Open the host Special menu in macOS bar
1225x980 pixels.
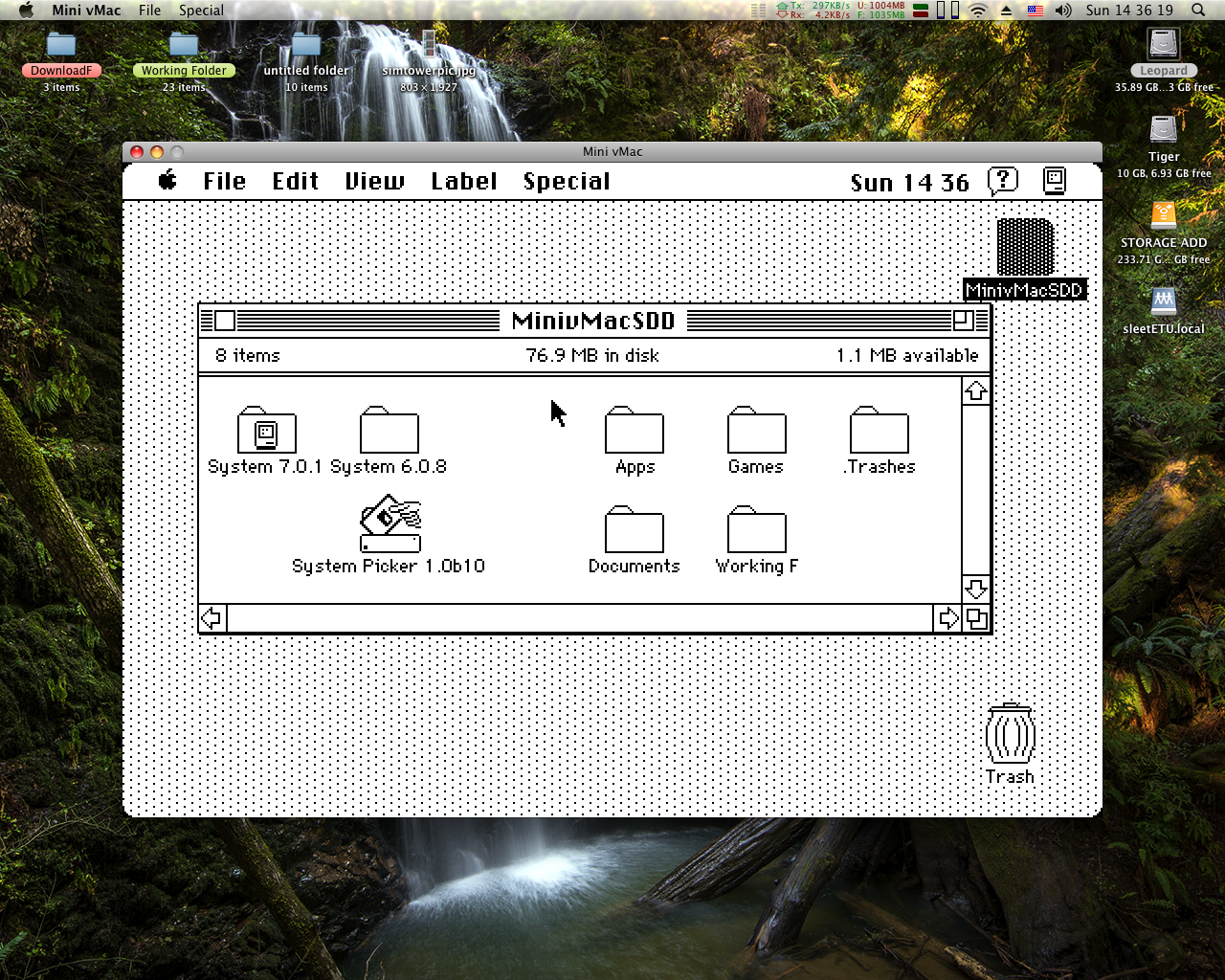click(x=201, y=11)
